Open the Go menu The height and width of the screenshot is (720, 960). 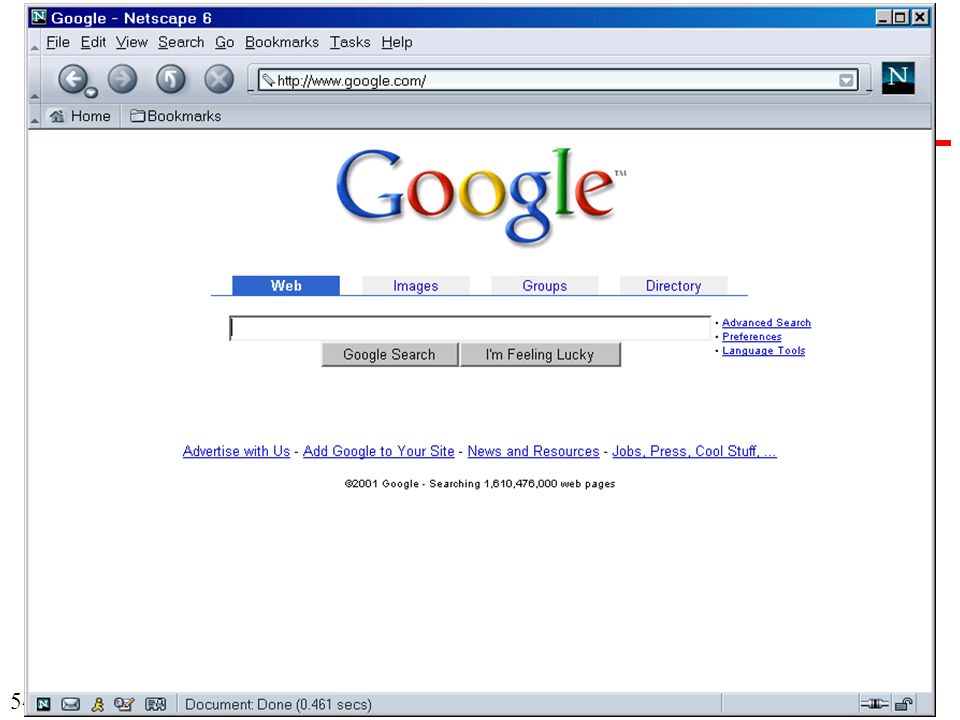coord(225,42)
